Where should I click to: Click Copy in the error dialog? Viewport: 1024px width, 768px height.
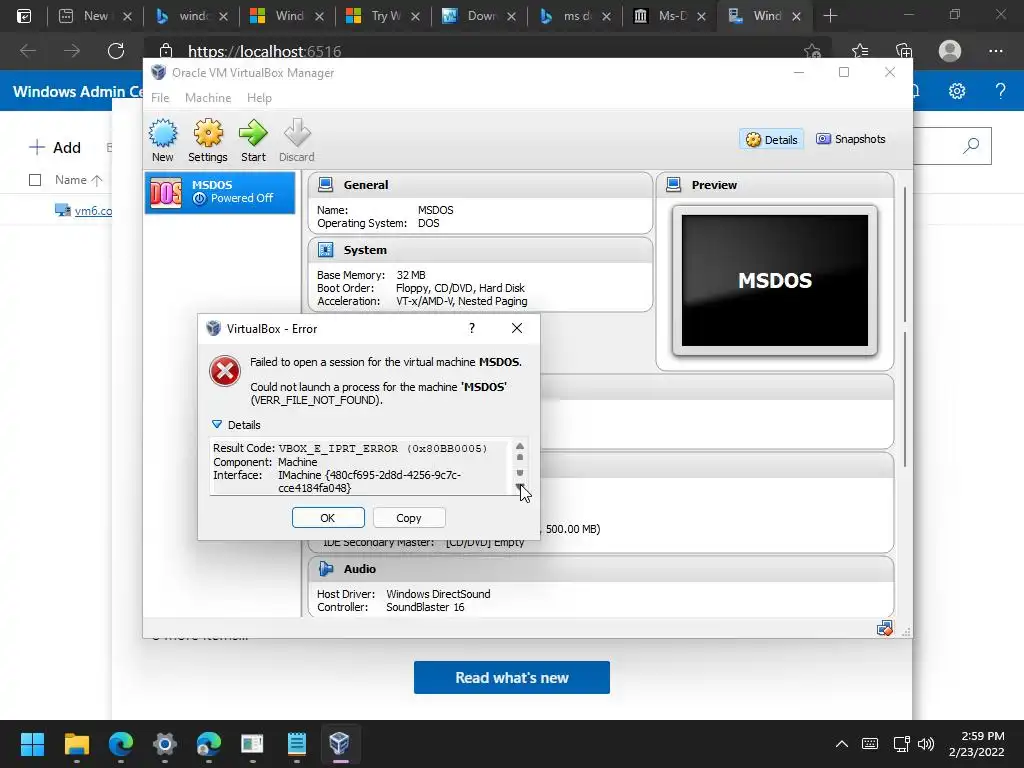409,518
